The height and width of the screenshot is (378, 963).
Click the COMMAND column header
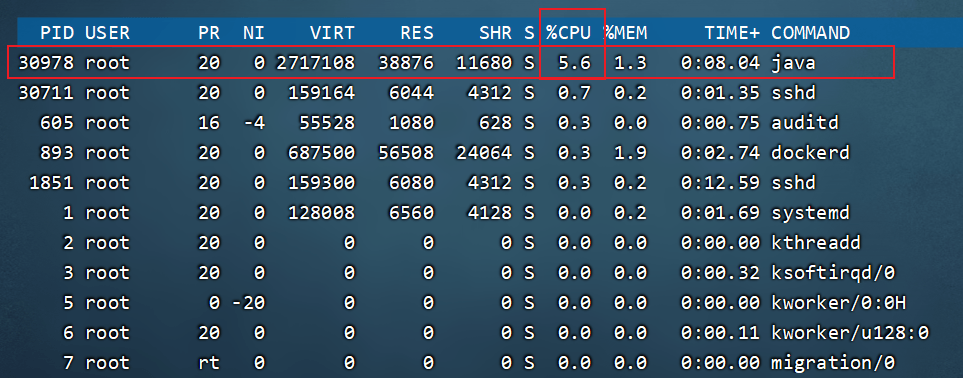tap(811, 33)
